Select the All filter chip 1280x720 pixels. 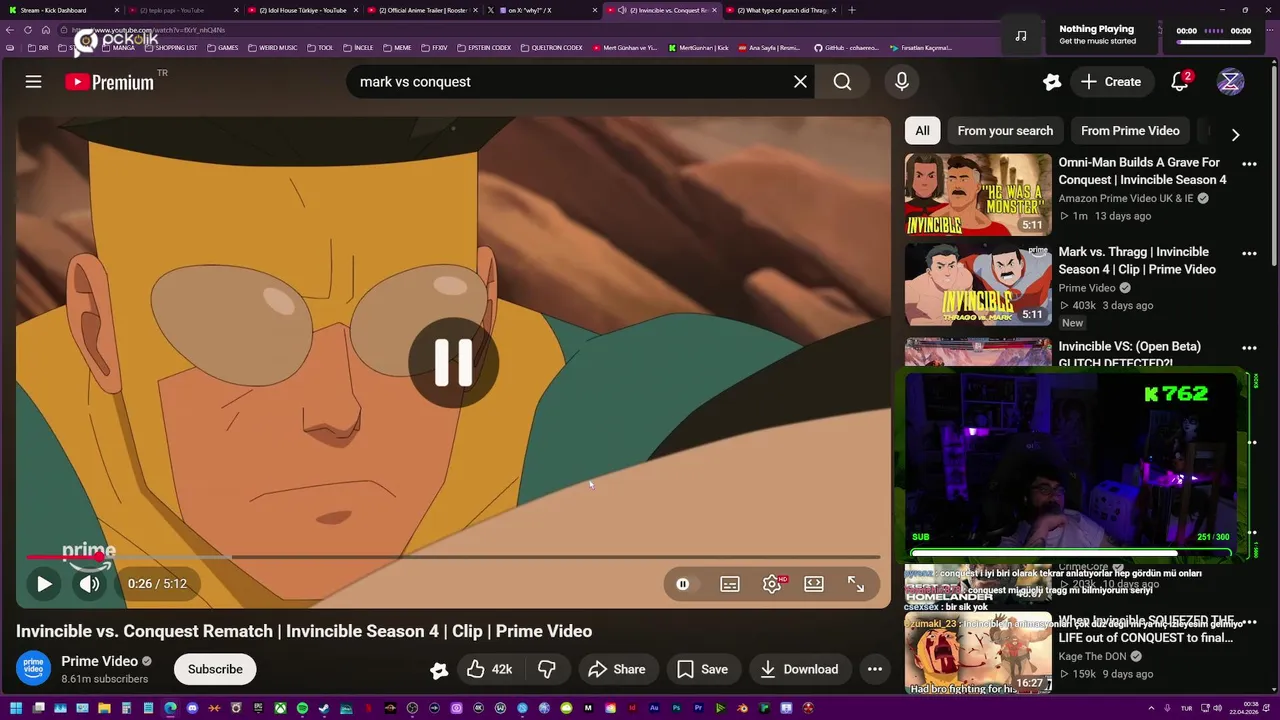tap(922, 131)
